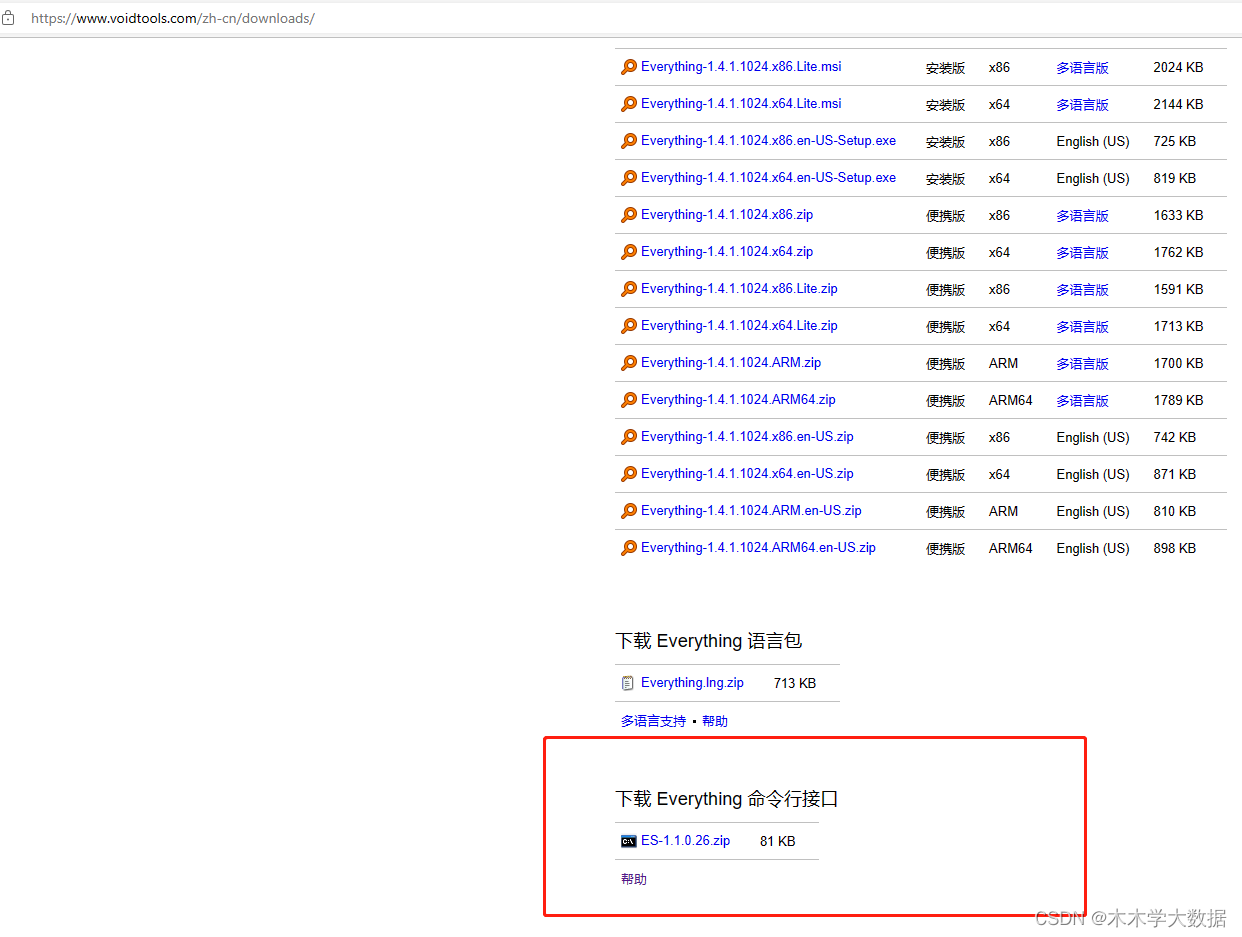Image resolution: width=1242 pixels, height=937 pixels.
Task: Open 帮助 link under ES-1.1.0.26.zip
Action: pos(634,879)
